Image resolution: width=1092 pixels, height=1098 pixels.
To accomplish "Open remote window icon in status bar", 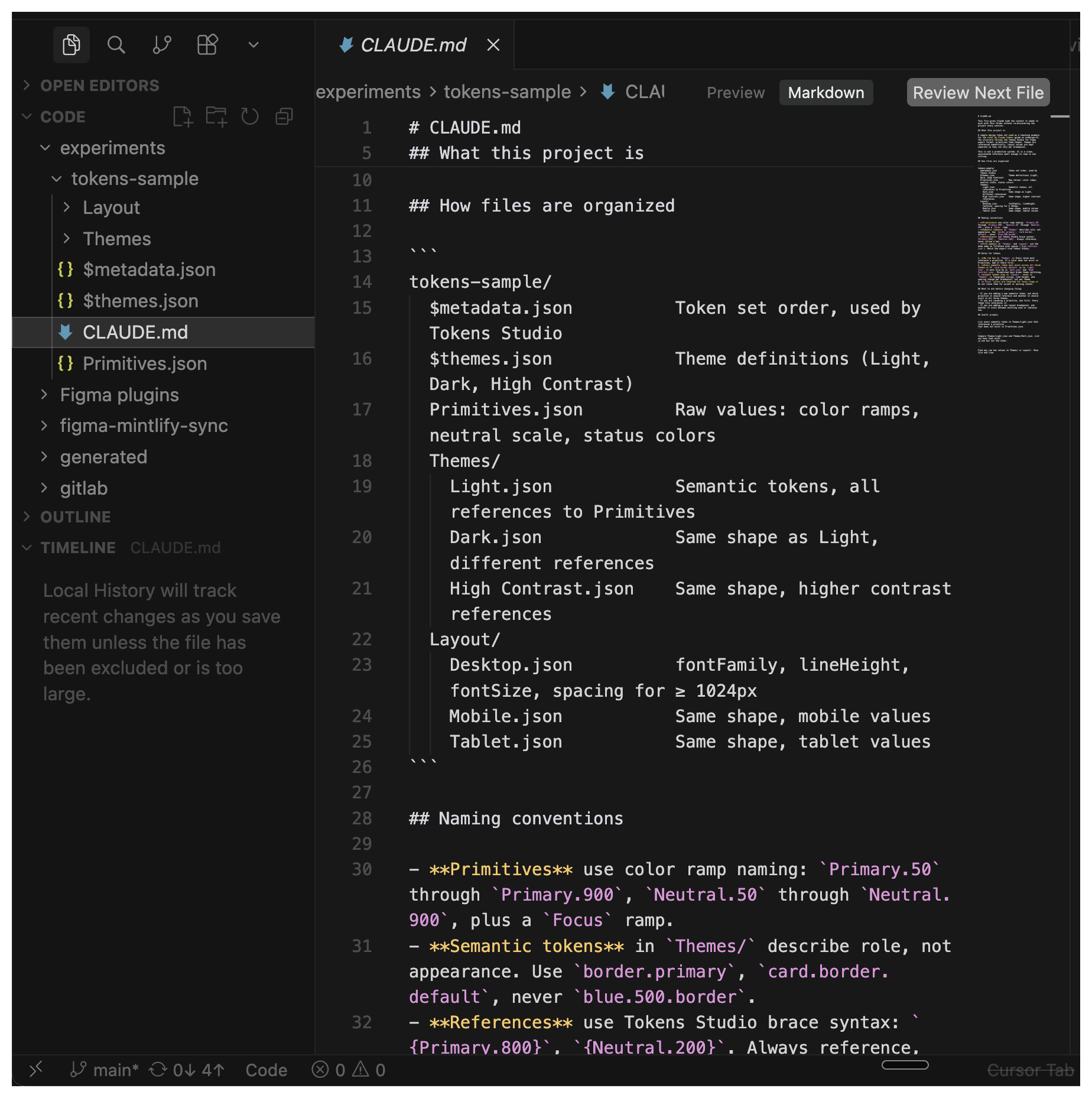I will [x=37, y=1068].
